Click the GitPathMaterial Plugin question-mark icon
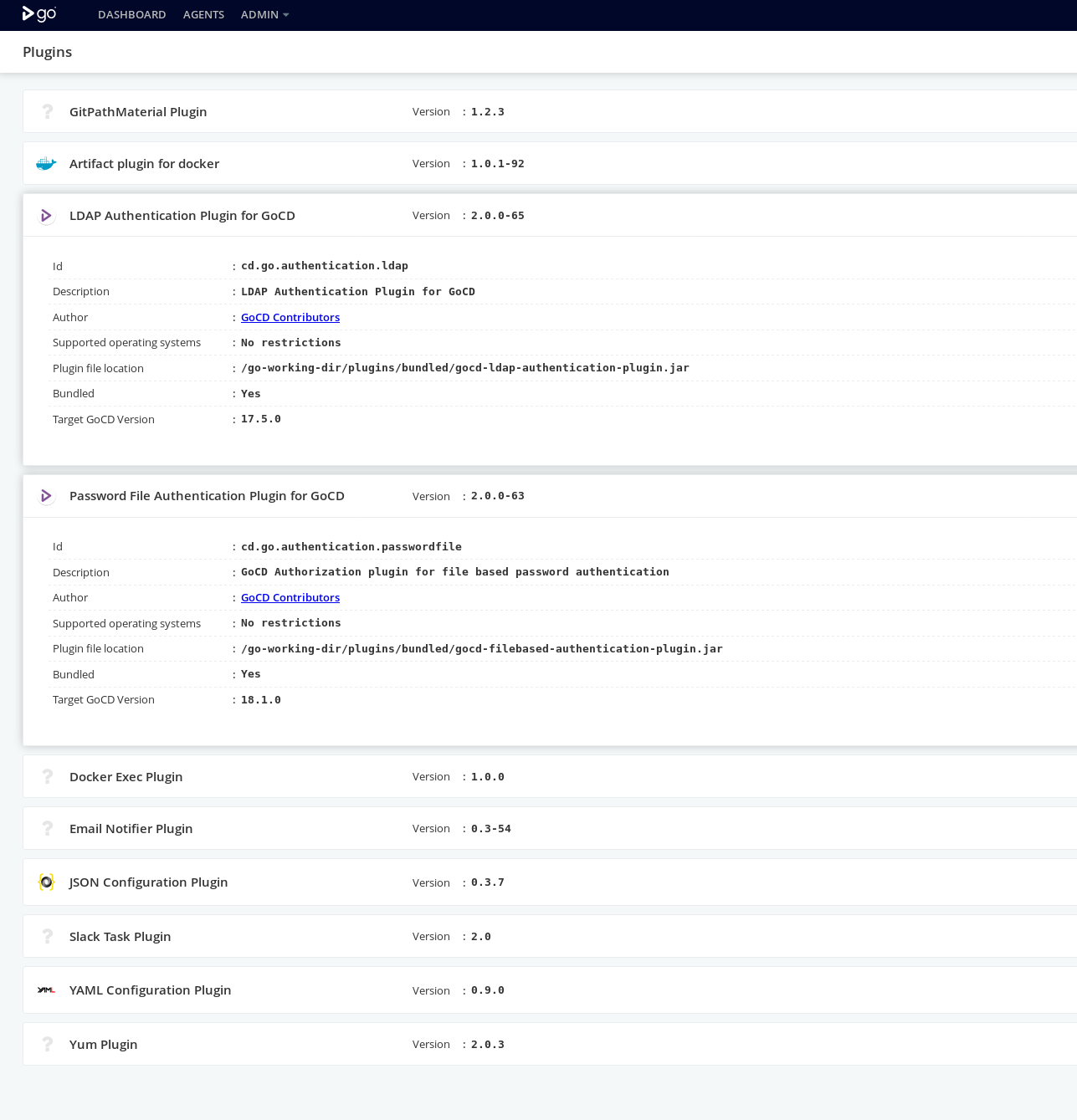This screenshot has width=1077, height=1120. tap(47, 111)
